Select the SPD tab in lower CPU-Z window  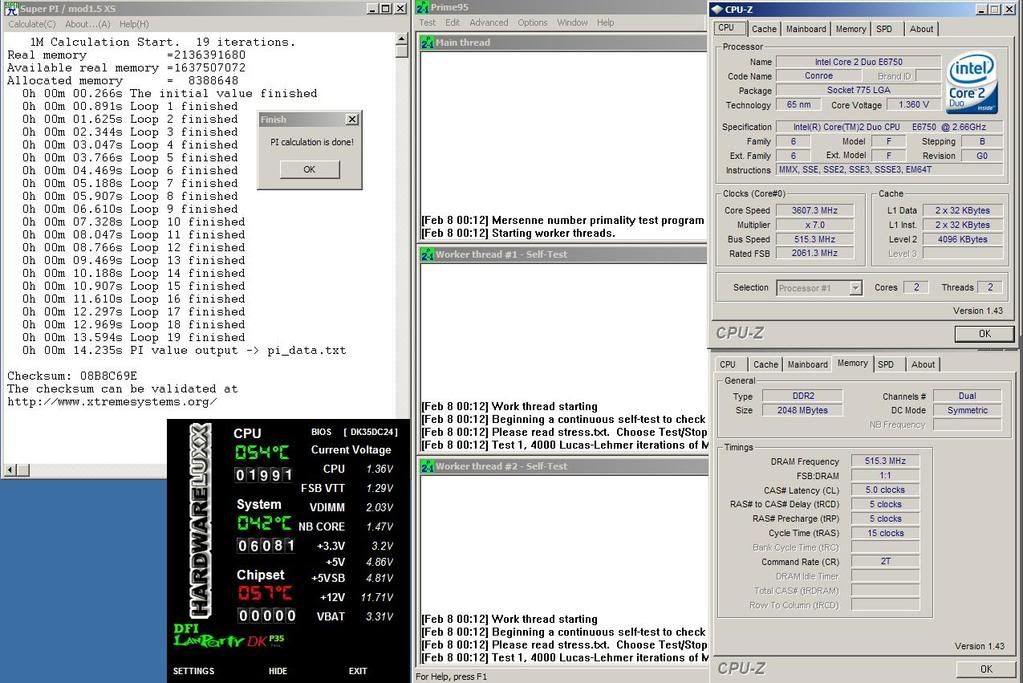[885, 365]
